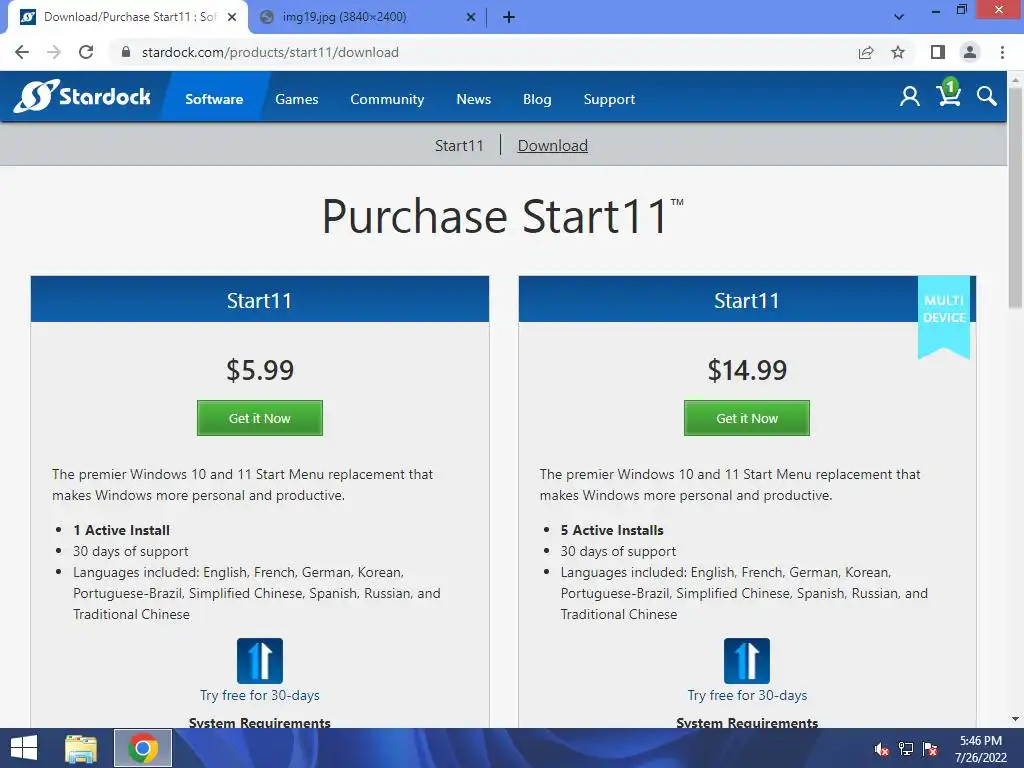Click the 'Purchase Start11' heading

pyautogui.click(x=502, y=217)
